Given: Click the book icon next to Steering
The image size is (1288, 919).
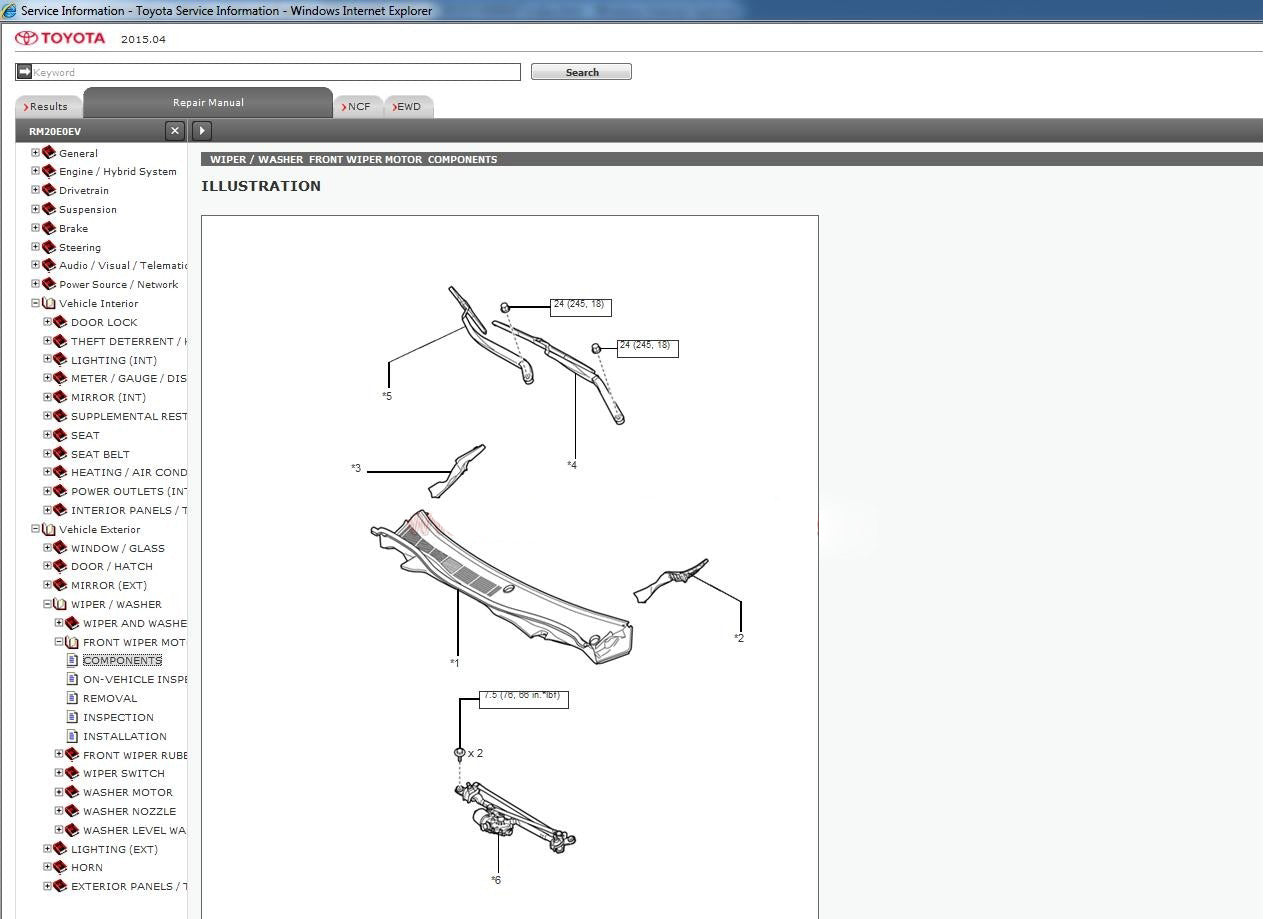Looking at the screenshot, I should point(48,247).
